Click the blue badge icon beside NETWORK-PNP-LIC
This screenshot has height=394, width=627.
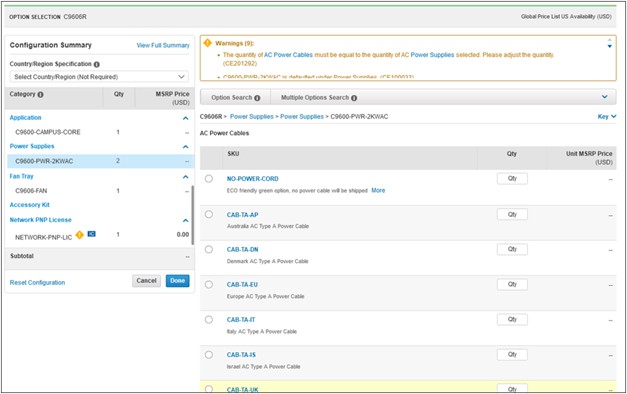(92, 234)
